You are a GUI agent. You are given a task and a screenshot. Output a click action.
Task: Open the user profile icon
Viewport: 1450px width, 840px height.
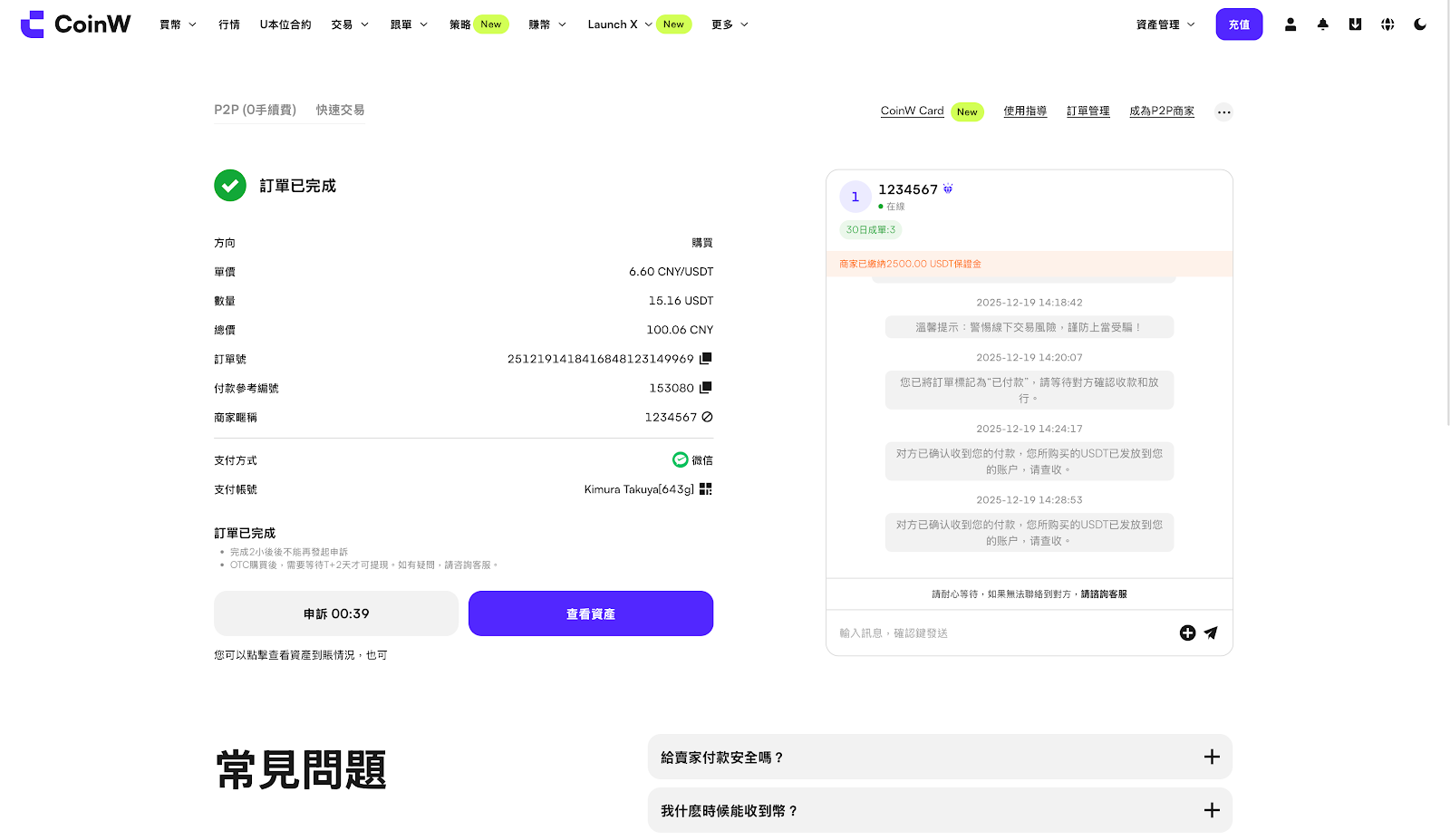(1290, 24)
